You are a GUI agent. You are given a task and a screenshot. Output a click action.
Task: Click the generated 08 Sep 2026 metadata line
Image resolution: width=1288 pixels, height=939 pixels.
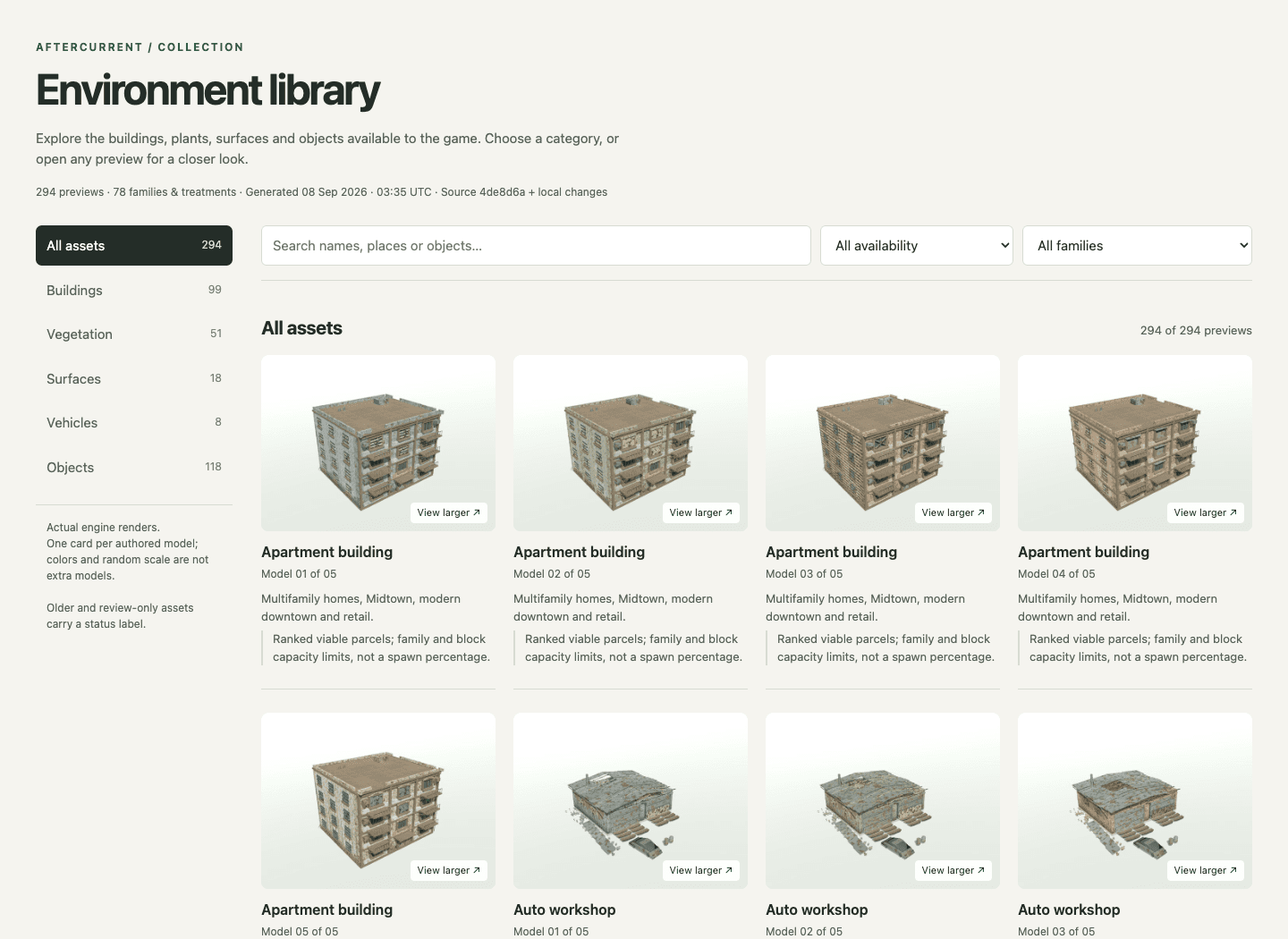click(x=321, y=192)
